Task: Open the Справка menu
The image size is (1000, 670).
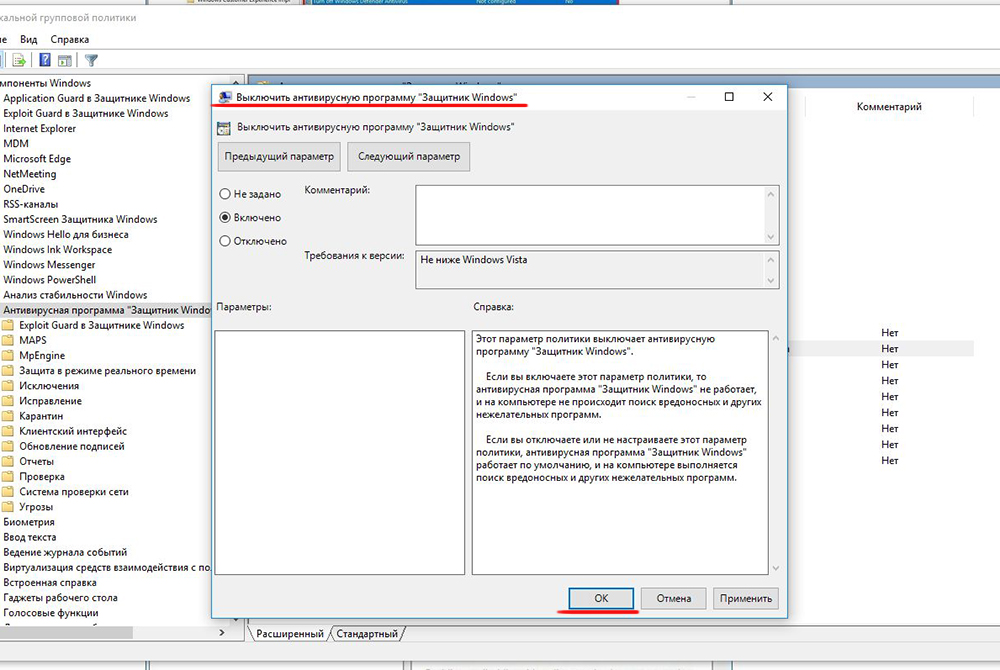Action: click(x=70, y=39)
